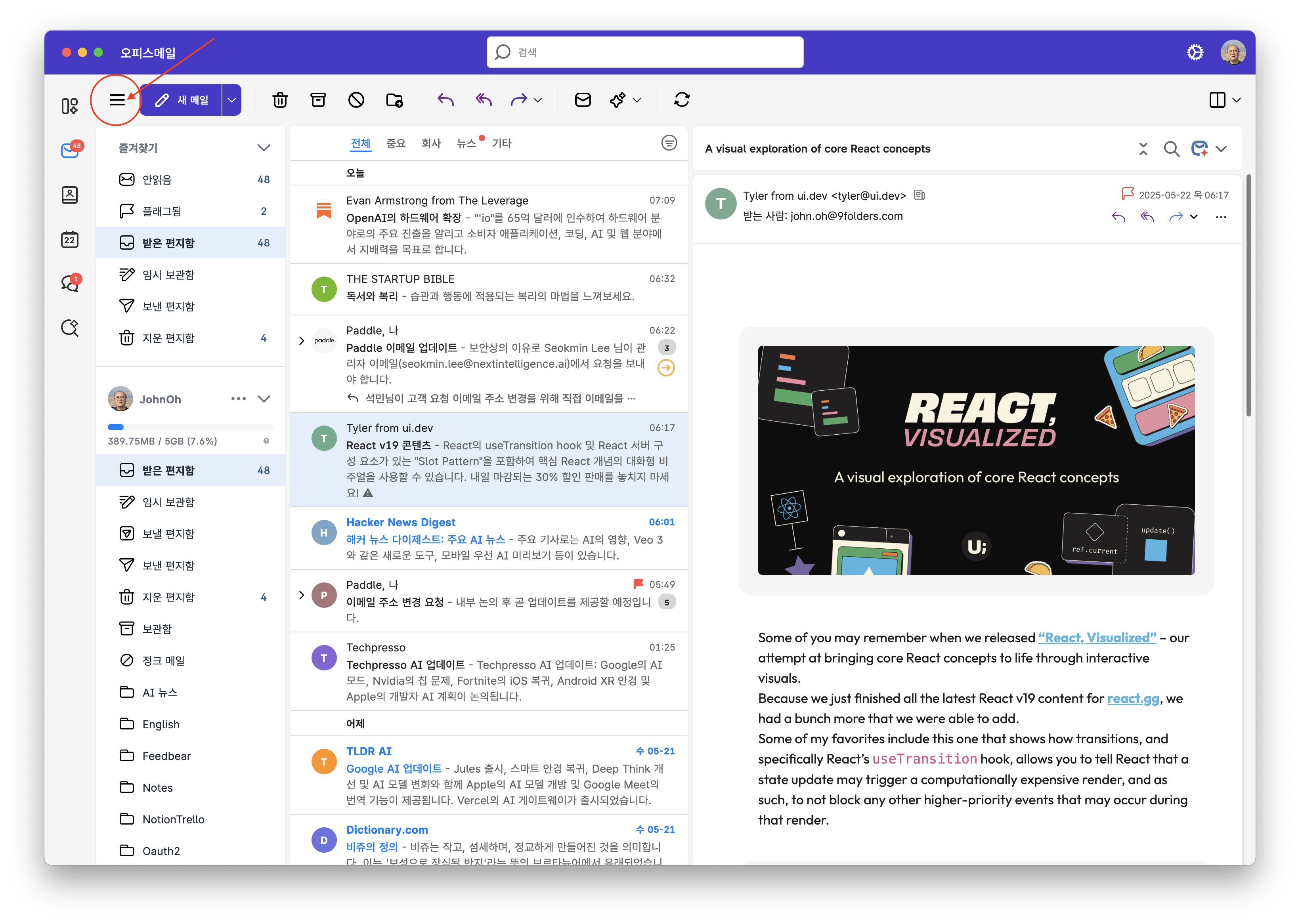Open the 새 메일 dropdown arrow
The height and width of the screenshot is (924, 1300).
231,100
